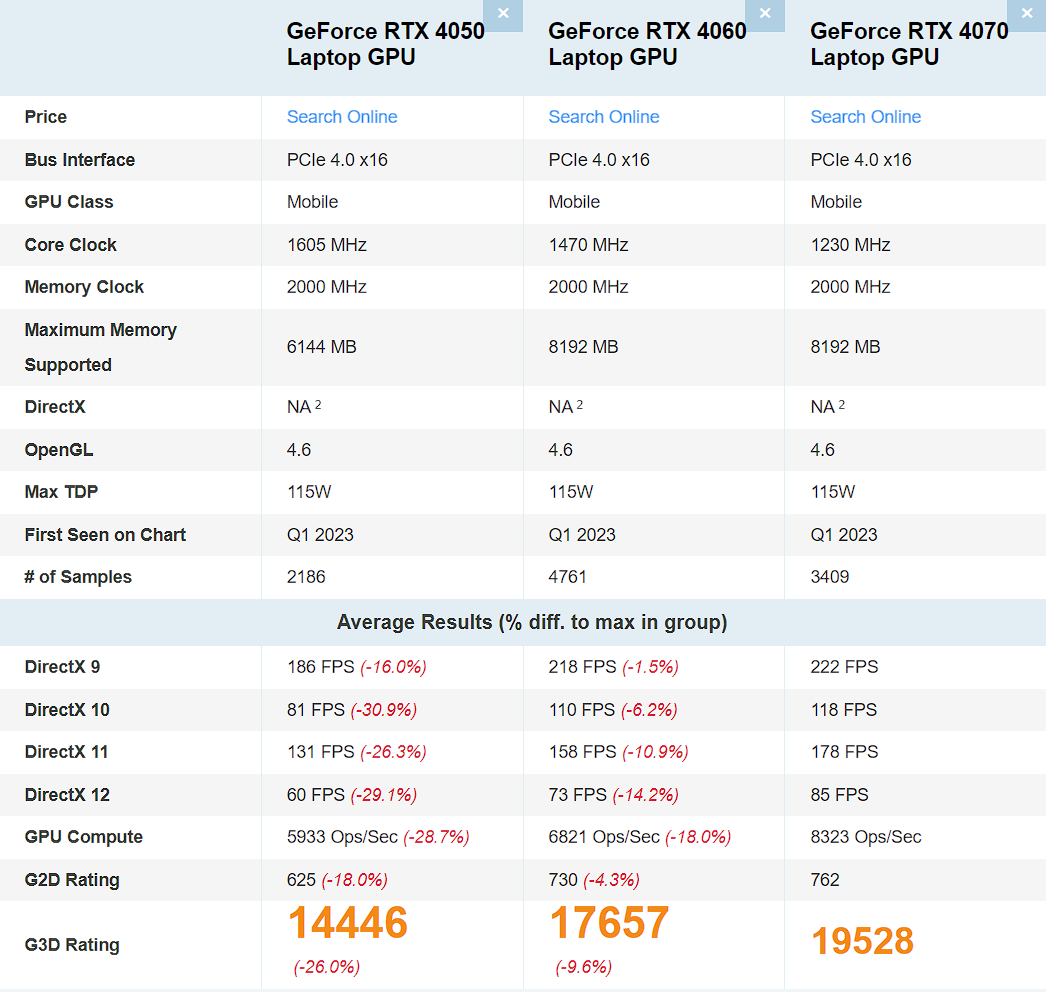
Task: Select the Memory Clock row label
Action: [x=84, y=287]
